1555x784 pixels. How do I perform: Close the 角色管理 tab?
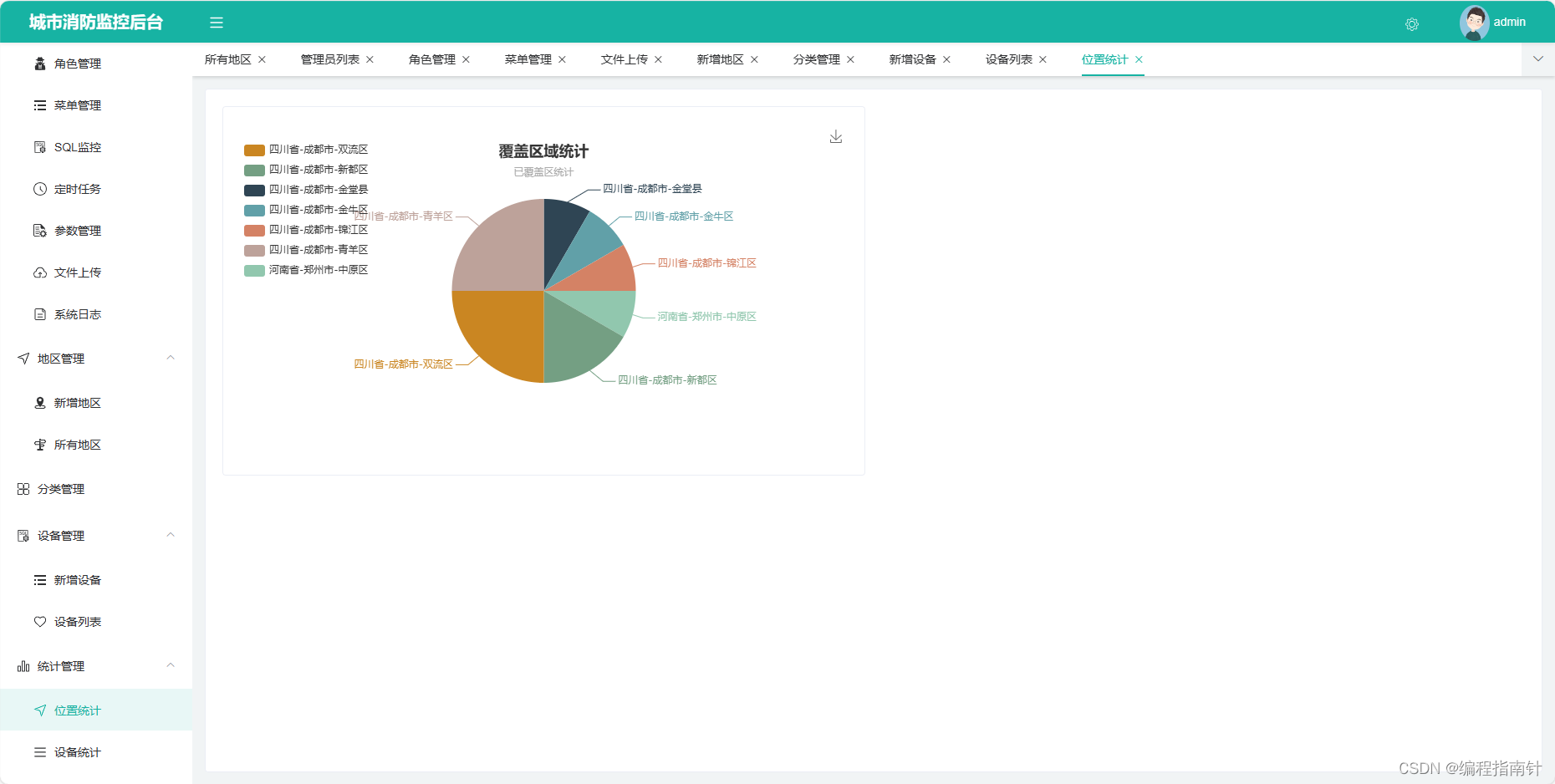(466, 59)
